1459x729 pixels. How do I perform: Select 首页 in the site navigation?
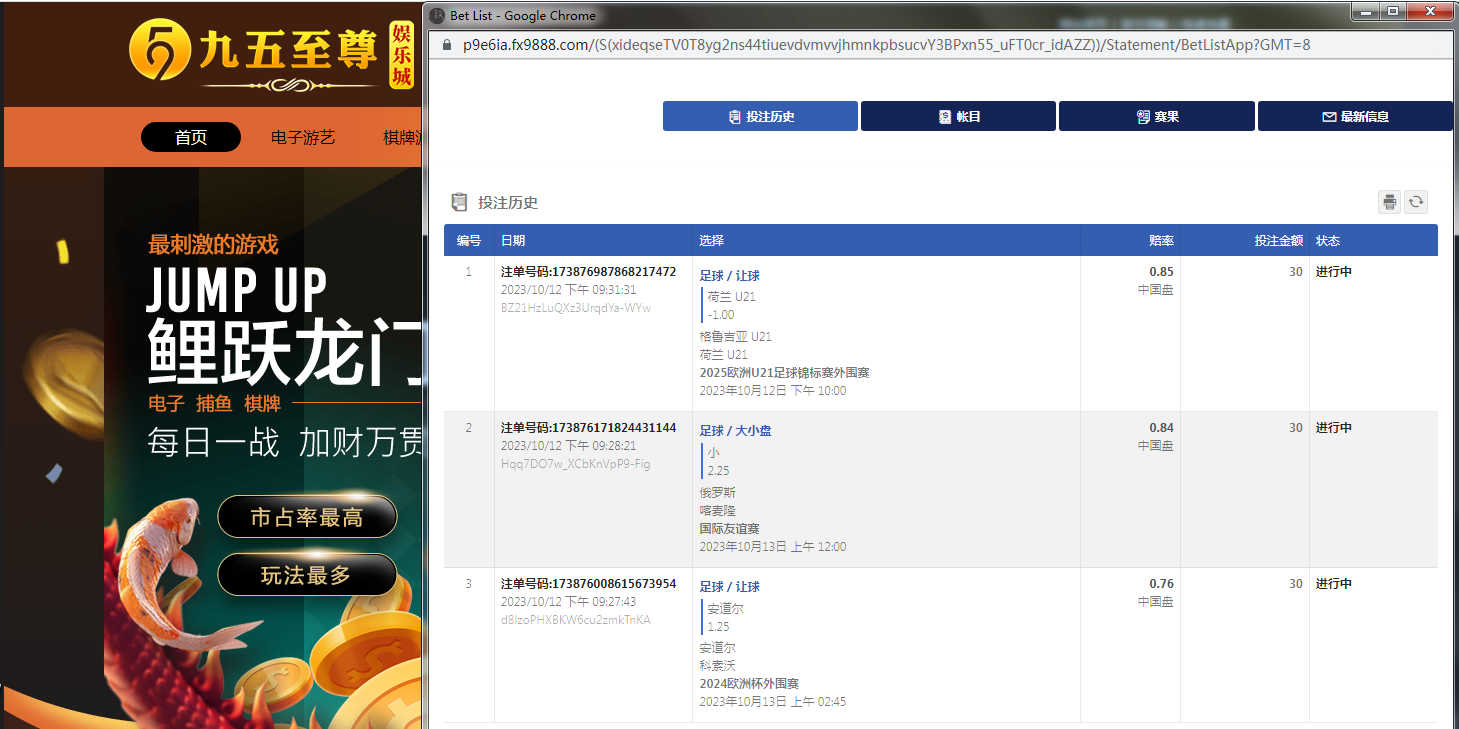191,137
